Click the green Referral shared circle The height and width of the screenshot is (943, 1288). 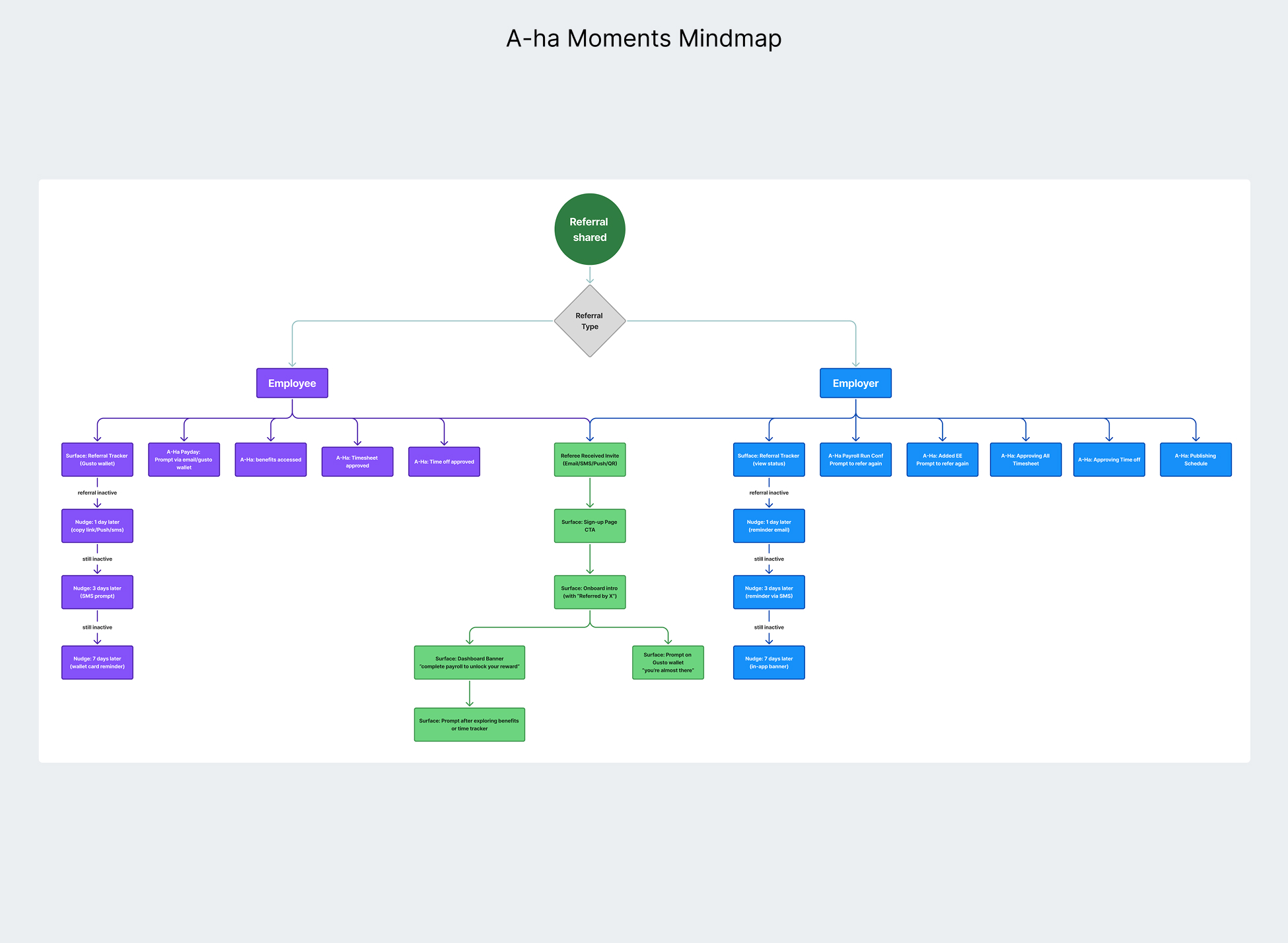pos(589,229)
